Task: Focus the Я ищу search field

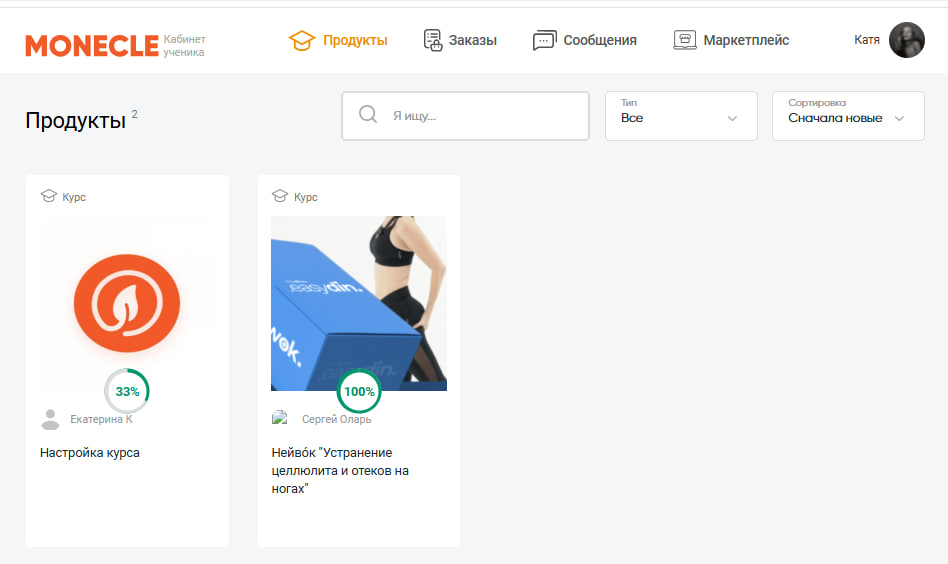Action: (x=480, y=116)
